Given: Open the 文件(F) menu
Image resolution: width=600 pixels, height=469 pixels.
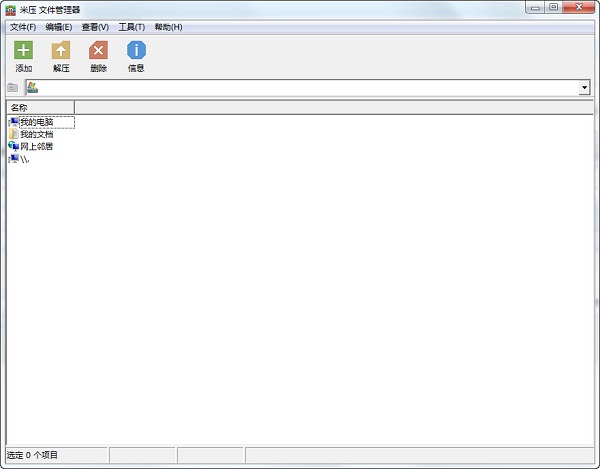Looking at the screenshot, I should (x=23, y=27).
